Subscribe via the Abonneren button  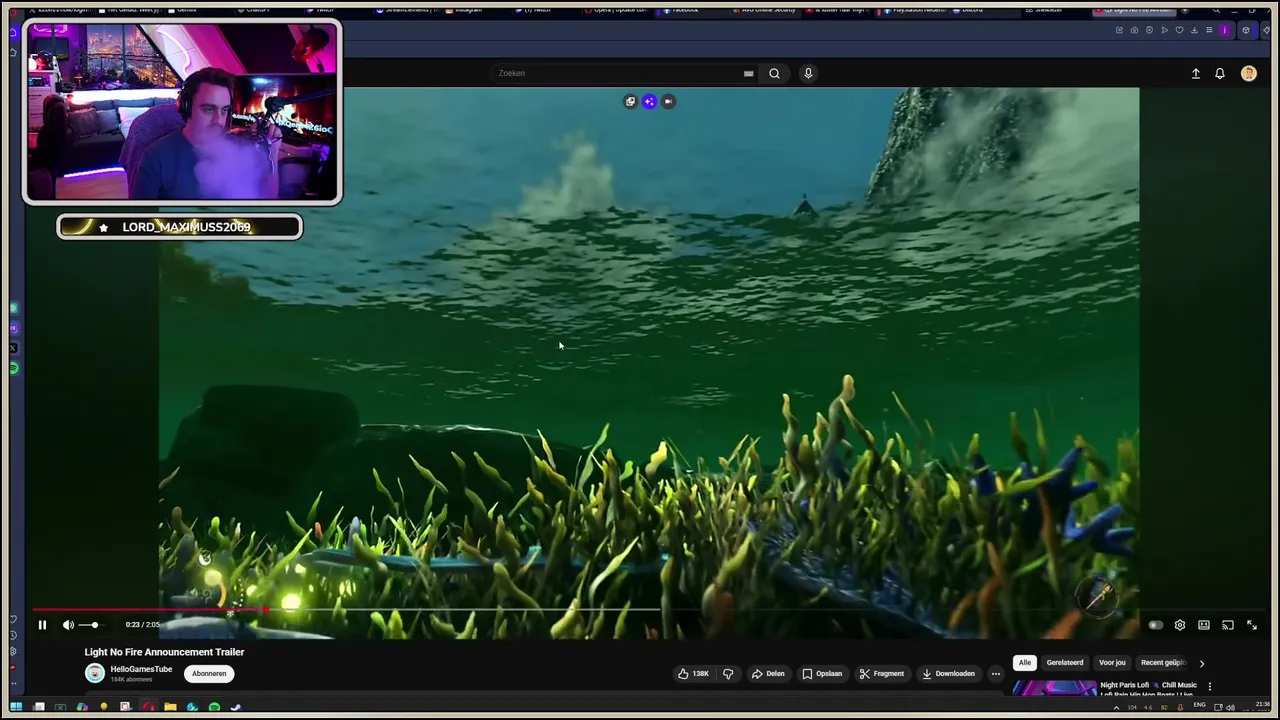(x=209, y=673)
